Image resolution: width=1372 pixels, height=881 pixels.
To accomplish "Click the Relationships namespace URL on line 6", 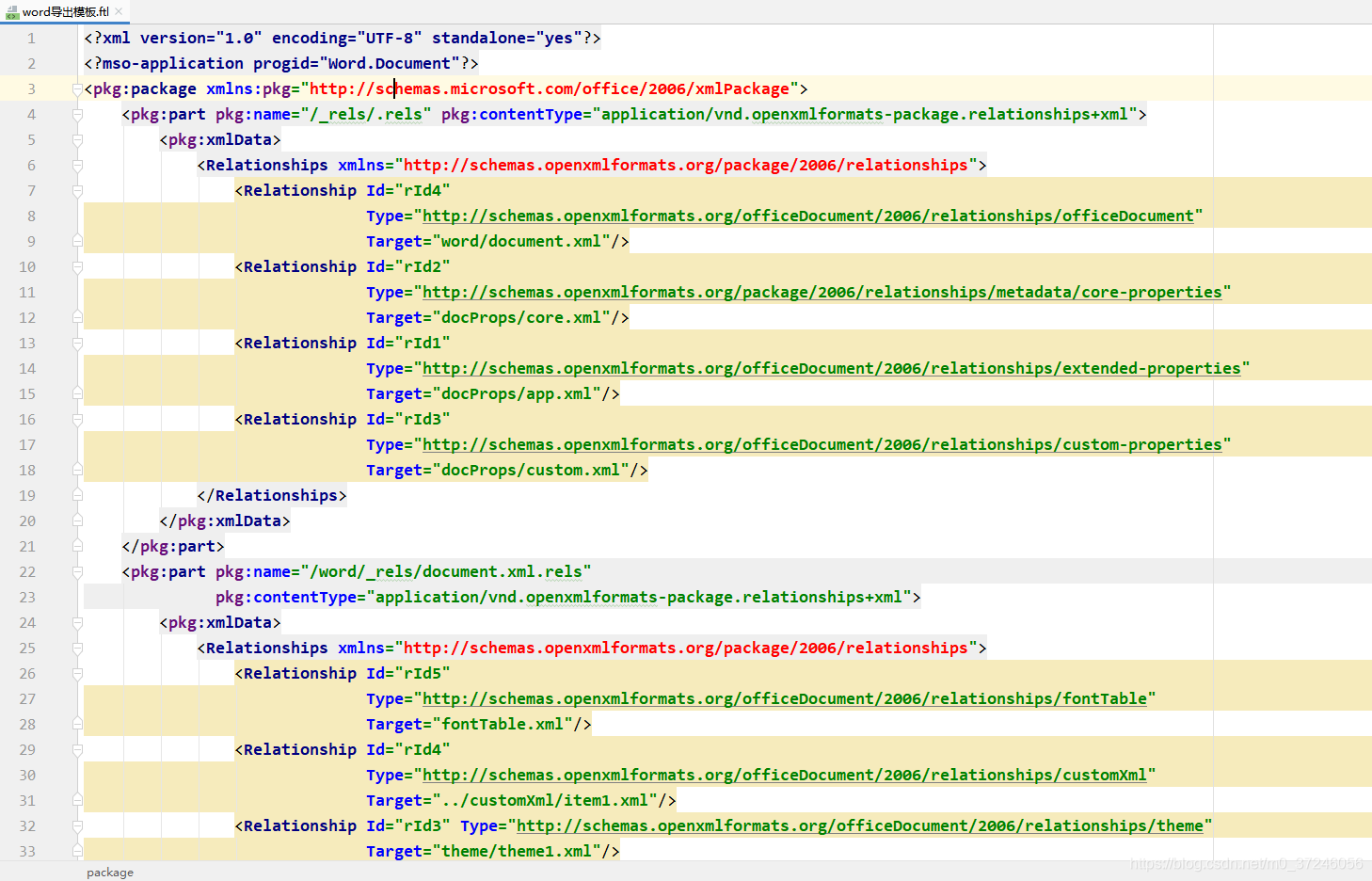I will (685, 166).
